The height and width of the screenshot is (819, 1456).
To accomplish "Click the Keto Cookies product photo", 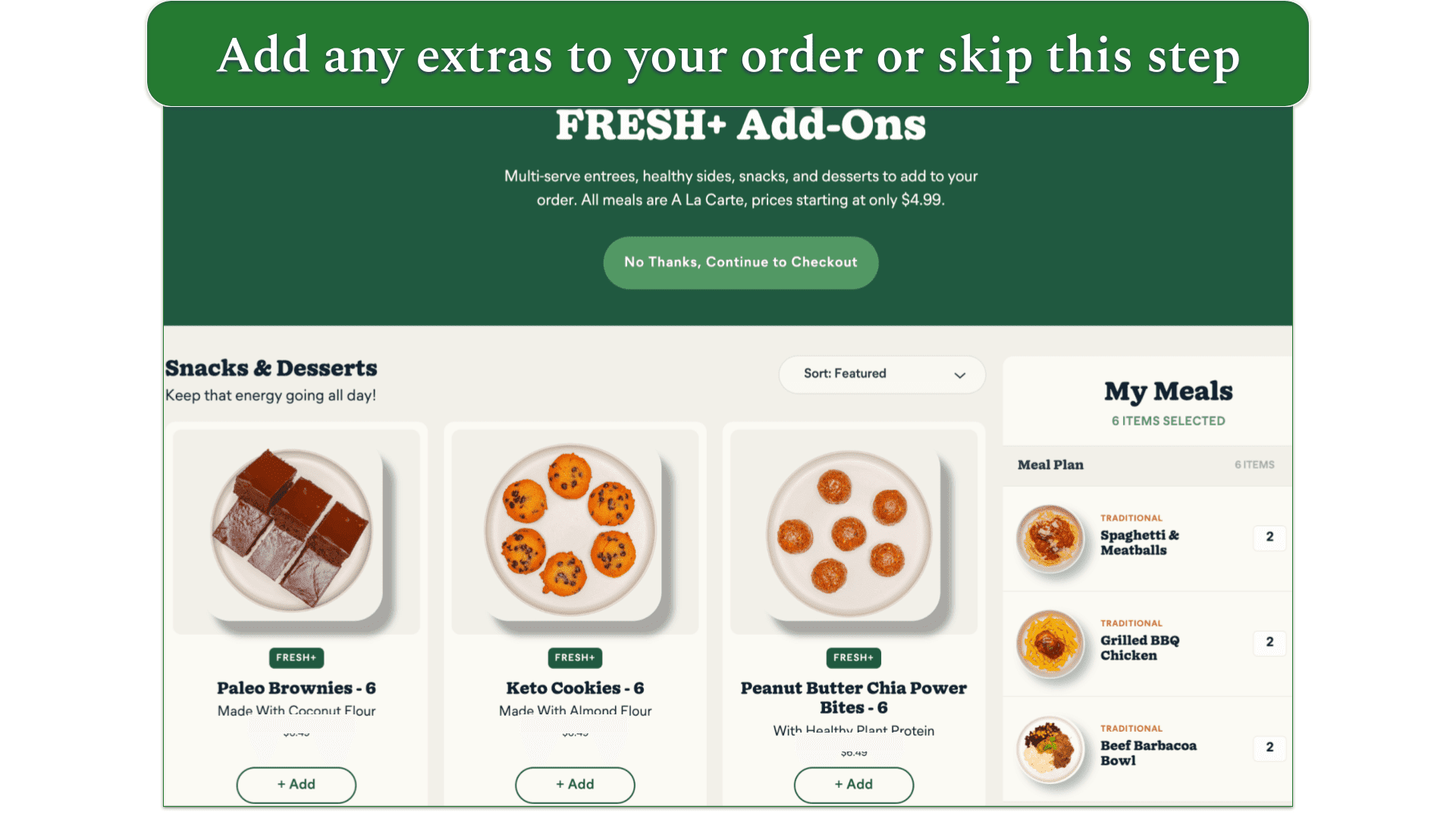I will click(575, 531).
